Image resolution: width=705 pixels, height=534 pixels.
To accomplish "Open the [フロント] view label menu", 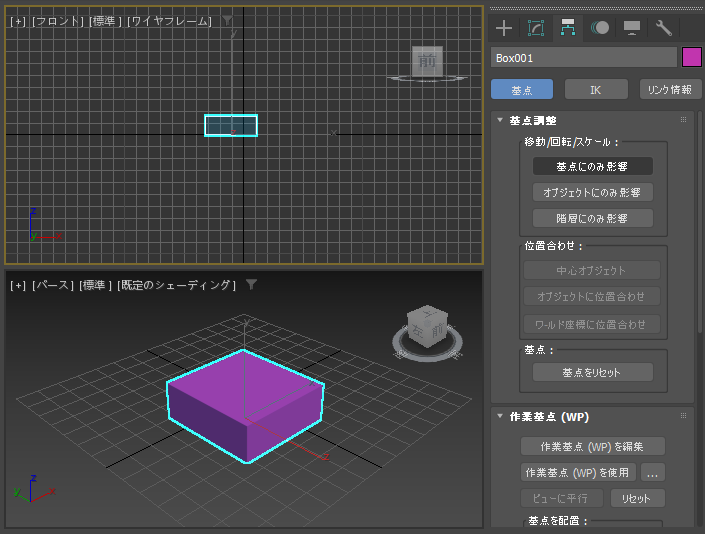I will (x=58, y=21).
